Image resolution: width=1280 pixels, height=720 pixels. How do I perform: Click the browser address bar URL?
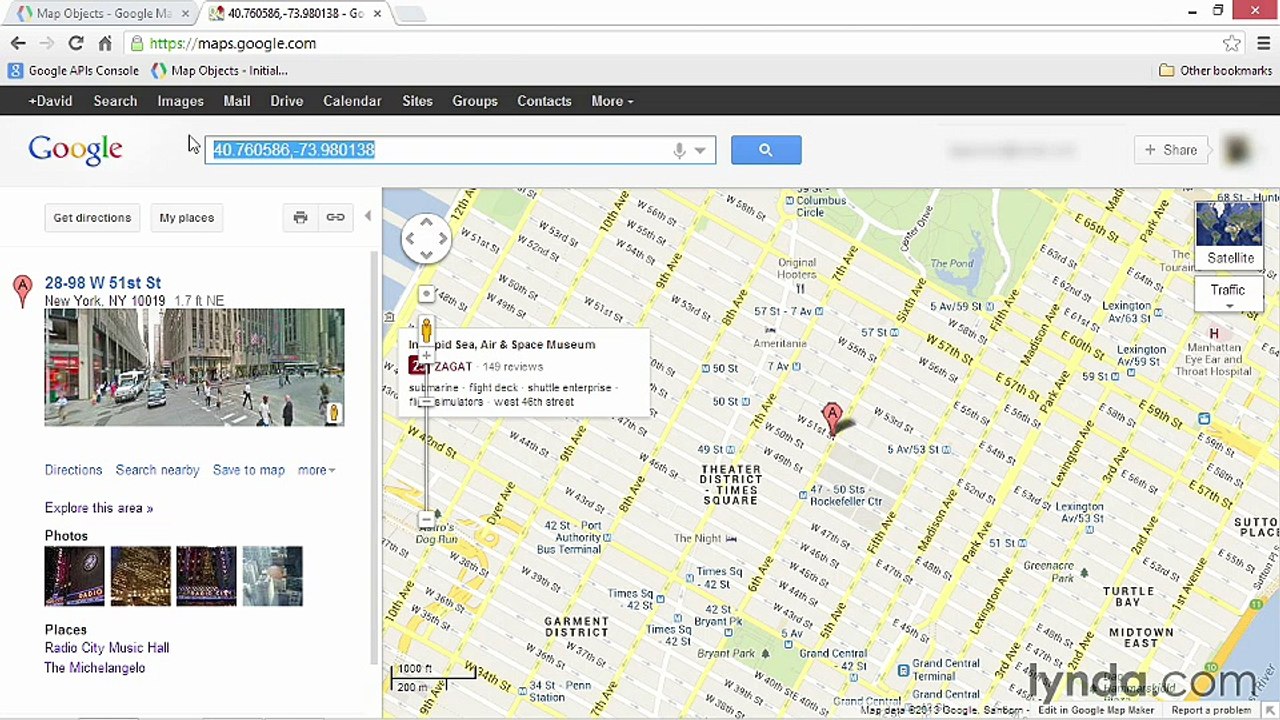(x=233, y=43)
